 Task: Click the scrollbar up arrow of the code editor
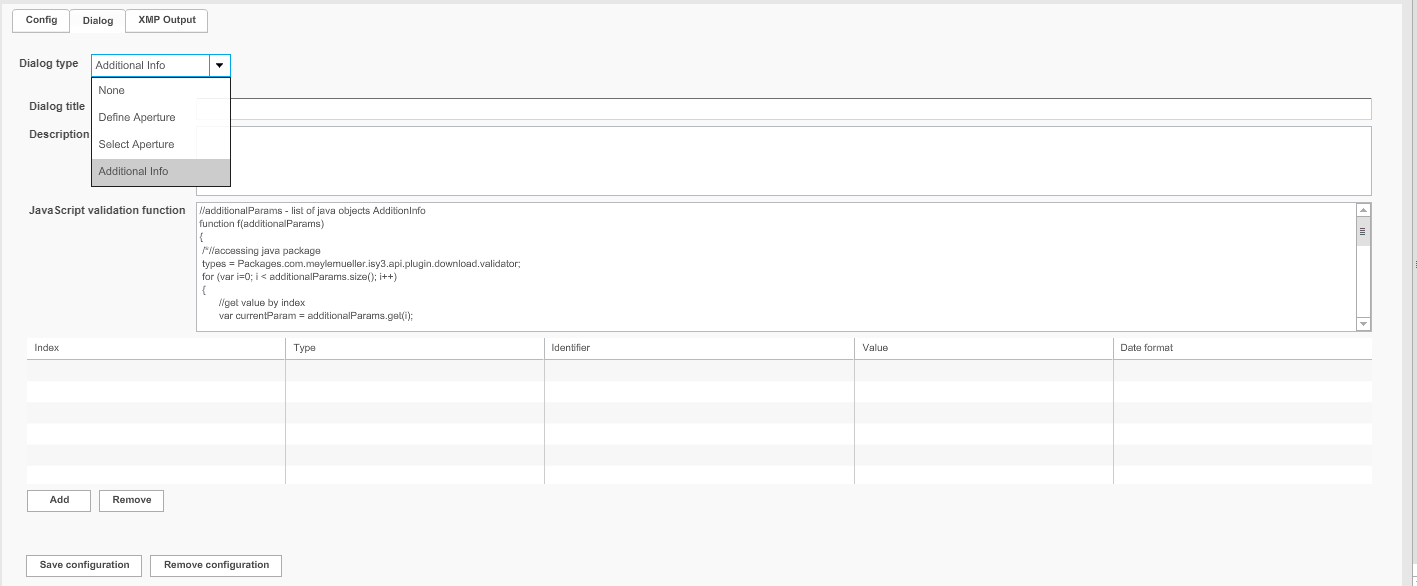pos(1362,210)
